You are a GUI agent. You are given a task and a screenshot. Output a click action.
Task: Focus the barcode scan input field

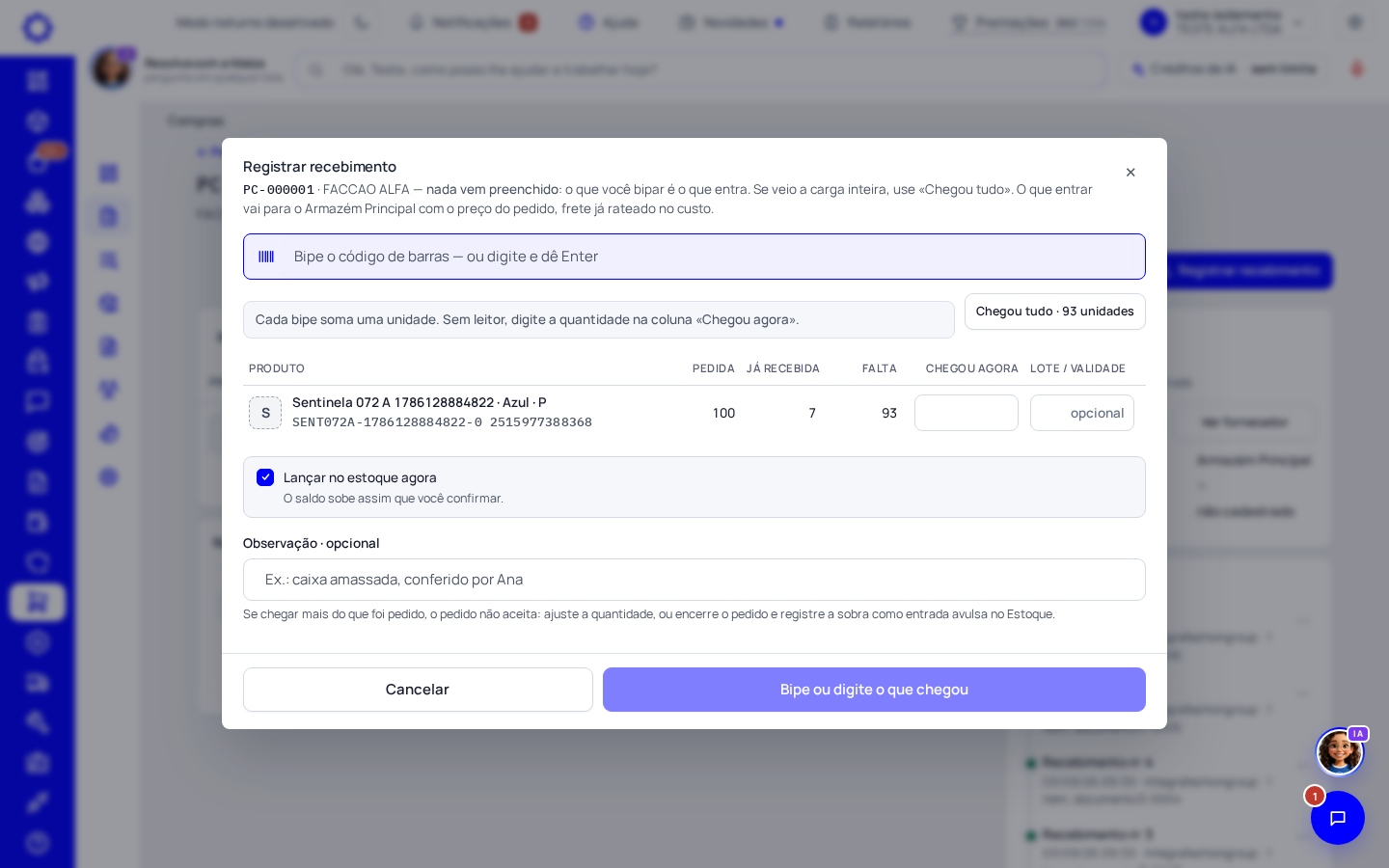(x=694, y=257)
